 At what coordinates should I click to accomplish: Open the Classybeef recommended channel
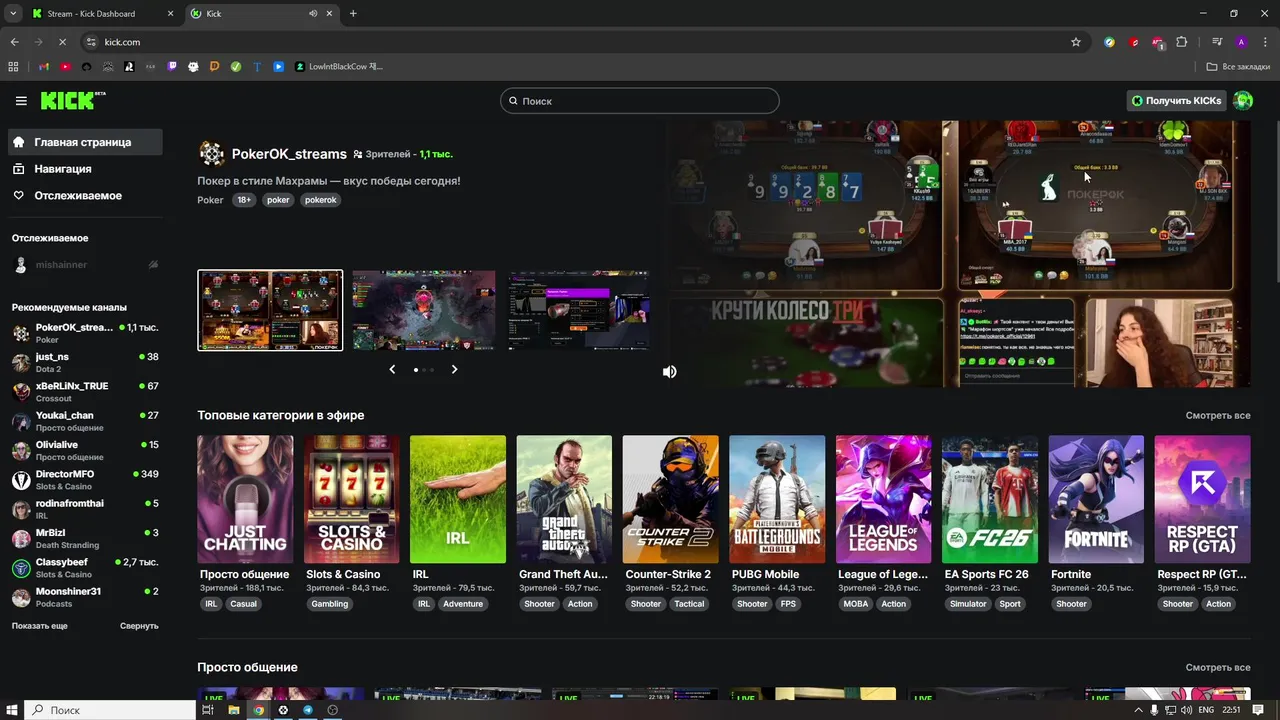tap(86, 568)
